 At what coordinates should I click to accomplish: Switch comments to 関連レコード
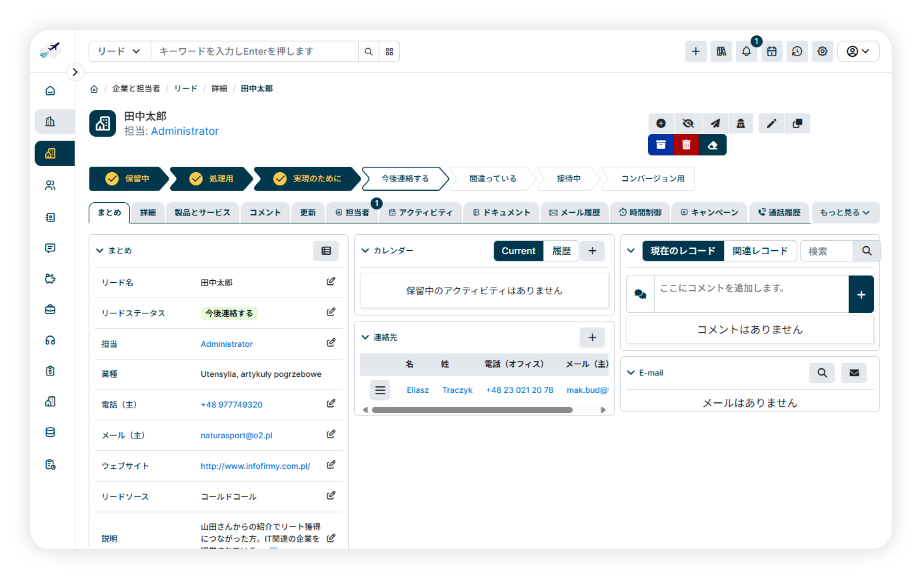tap(760, 251)
